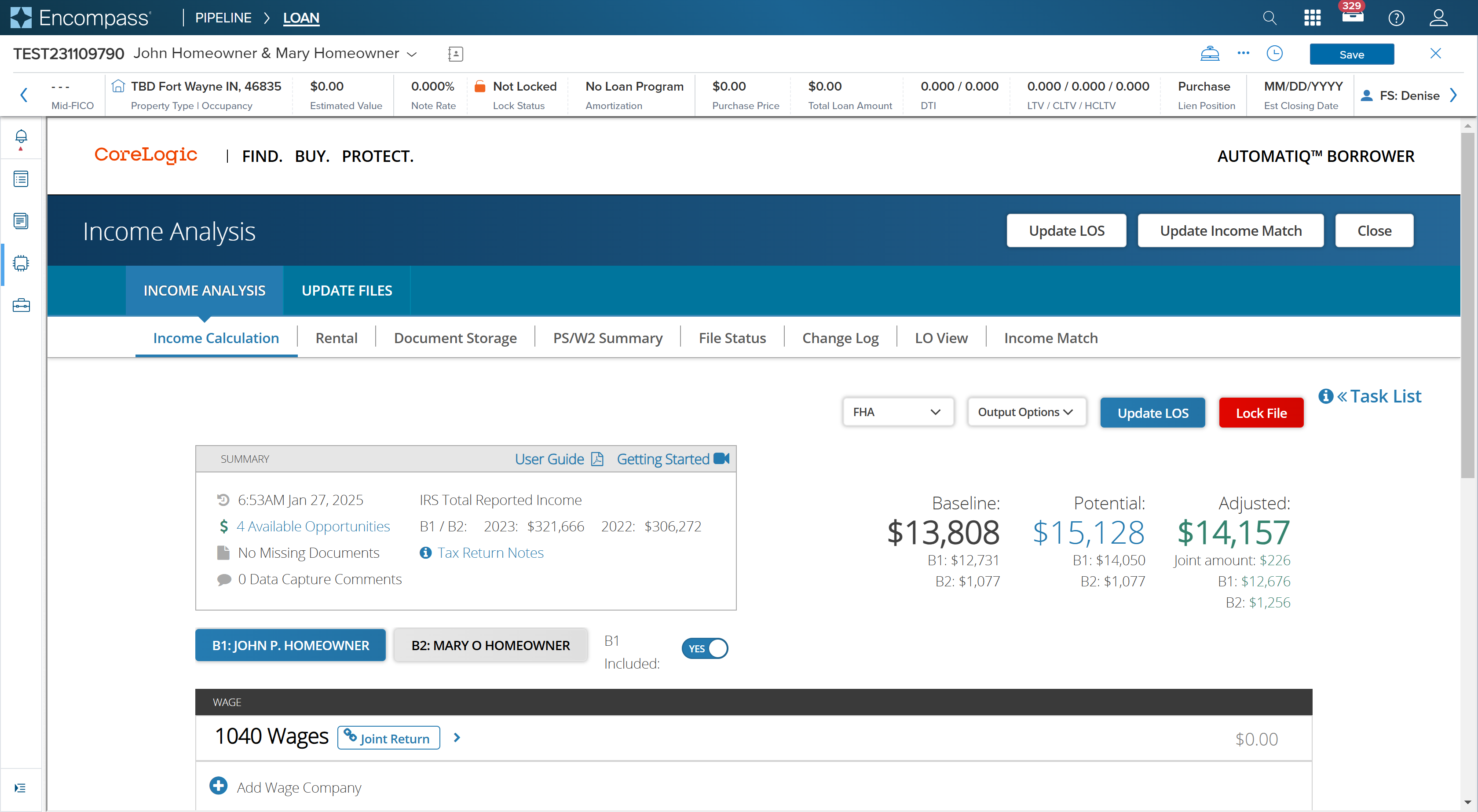
Task: Toggle the B1 Included YES switch
Action: point(705,648)
